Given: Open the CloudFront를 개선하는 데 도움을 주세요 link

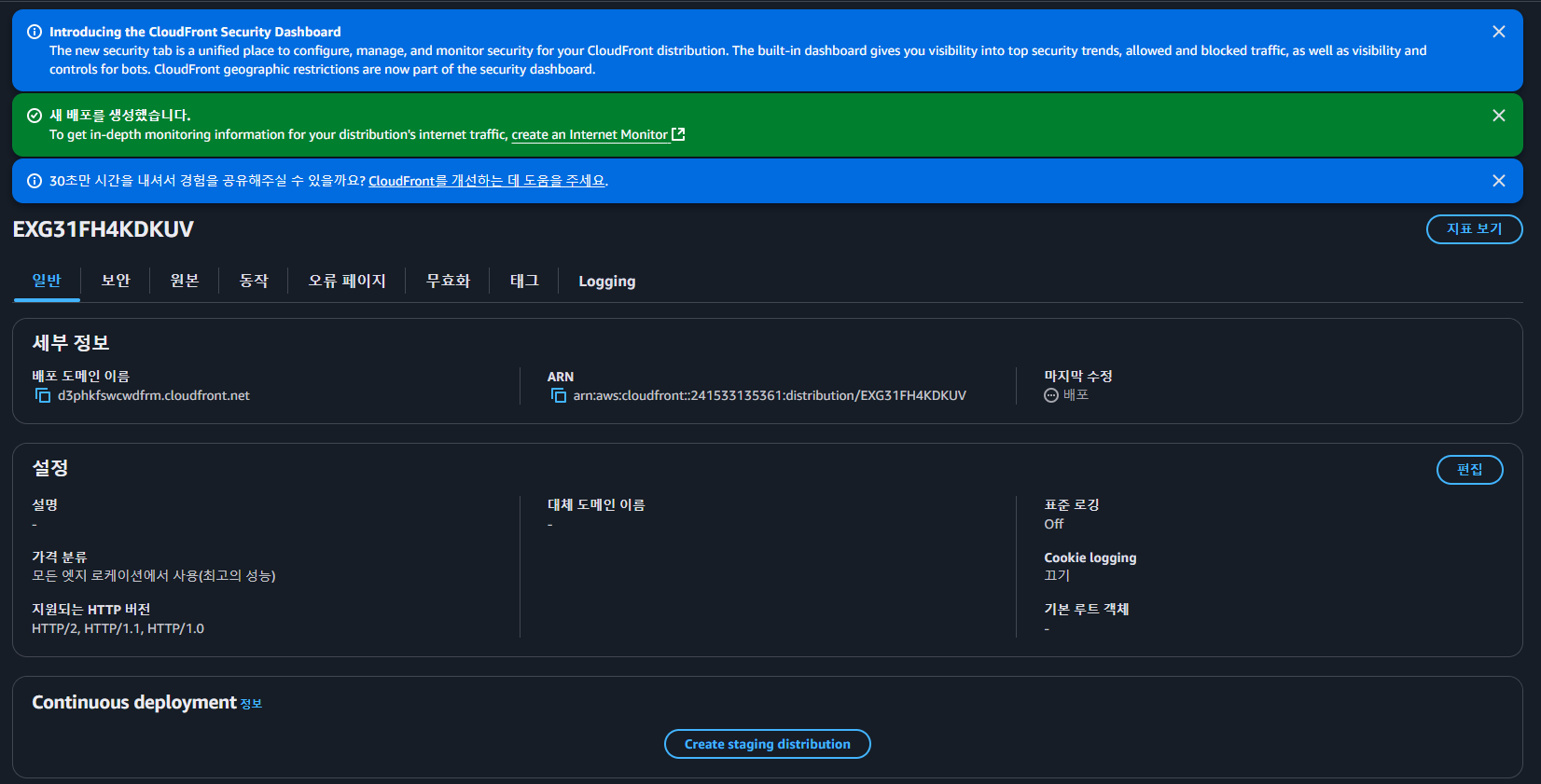Looking at the screenshot, I should point(487,181).
